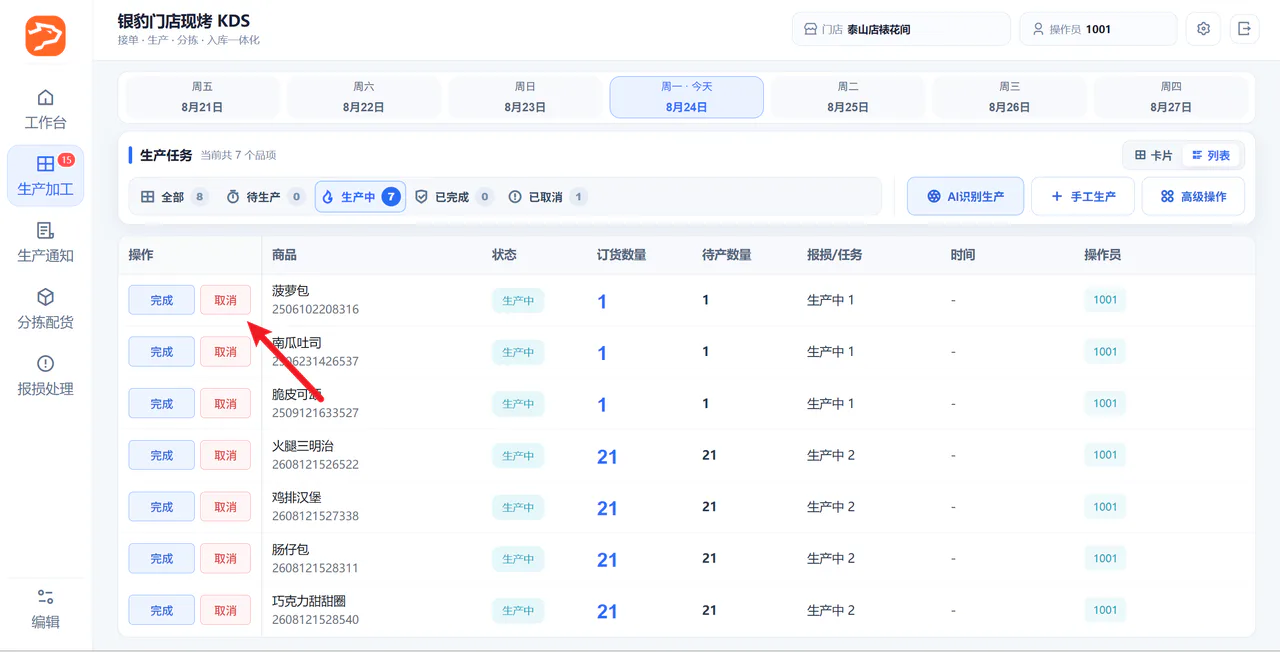Cancel the 鸡排汉堡 task
The height and width of the screenshot is (652, 1280).
(x=225, y=507)
